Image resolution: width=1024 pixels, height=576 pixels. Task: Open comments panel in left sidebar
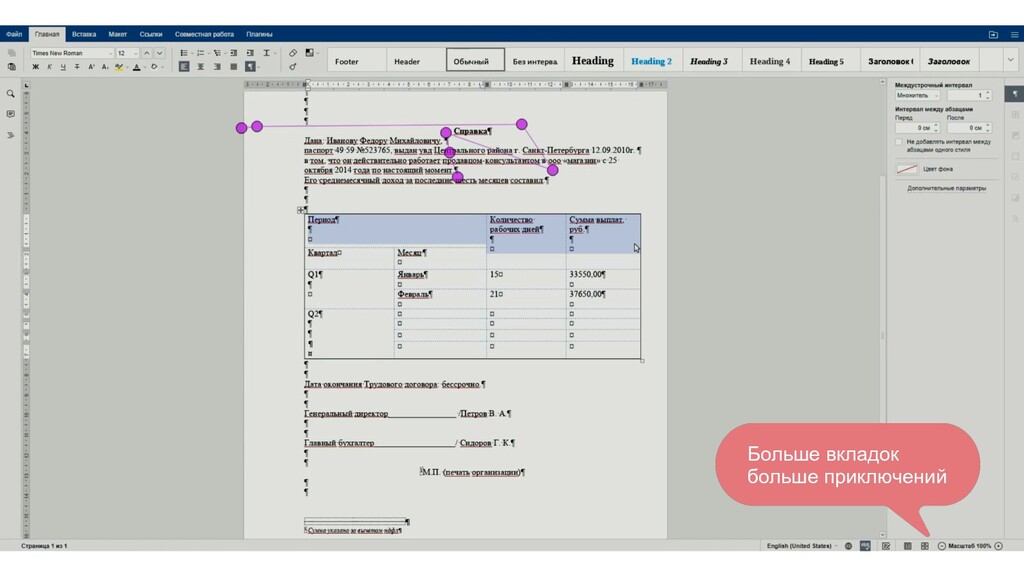tap(10, 114)
